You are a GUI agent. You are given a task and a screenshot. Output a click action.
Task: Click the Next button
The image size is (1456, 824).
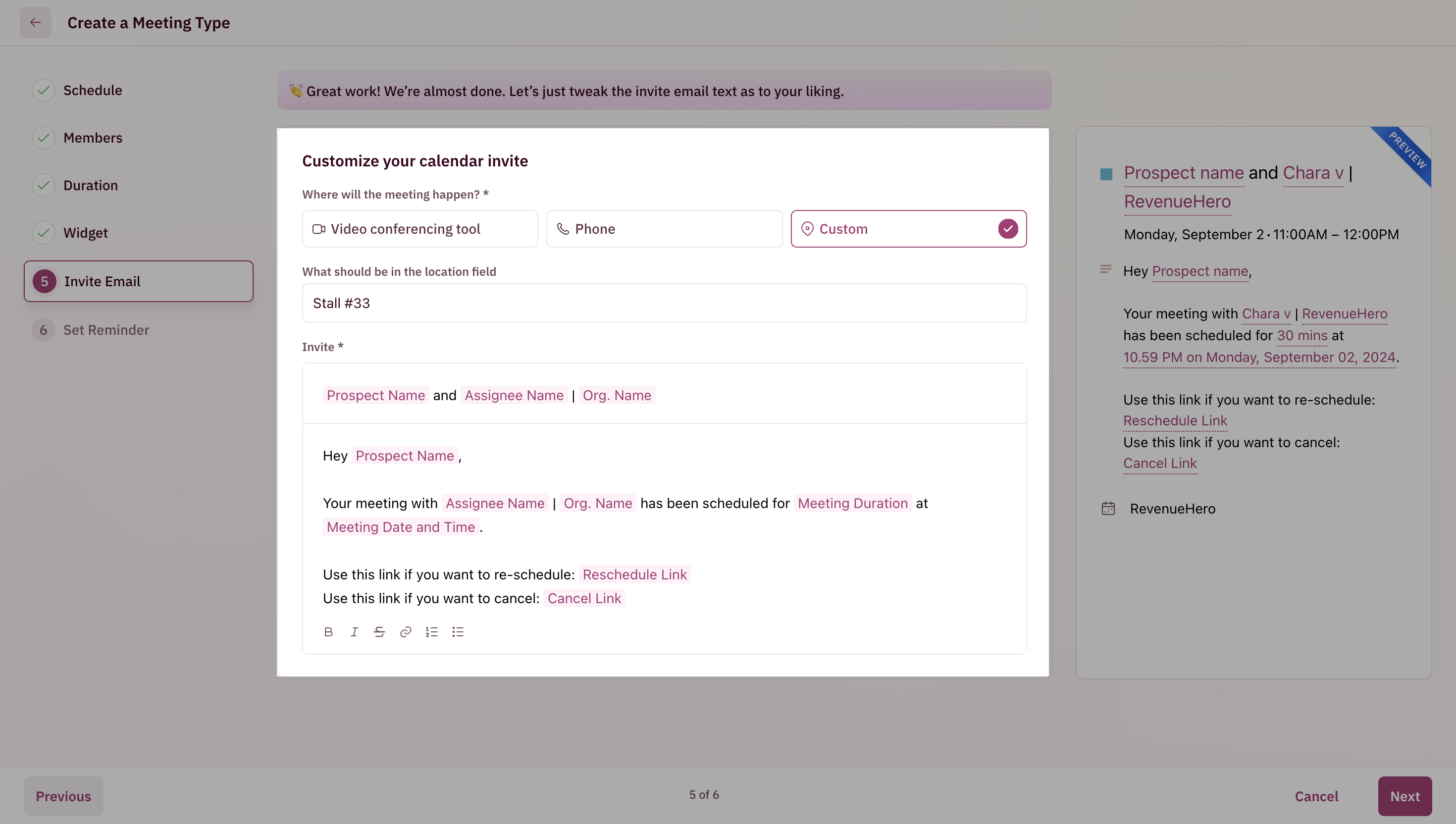(x=1404, y=796)
